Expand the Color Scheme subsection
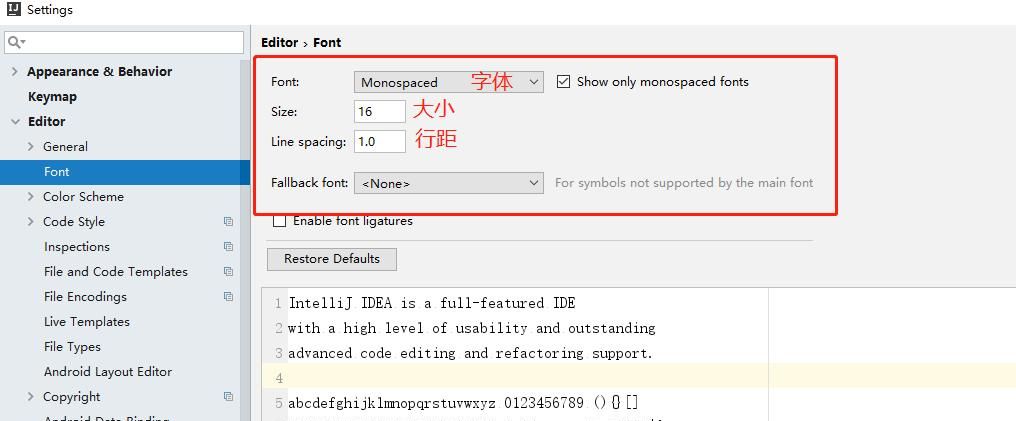The height and width of the screenshot is (421, 1016). [x=30, y=197]
